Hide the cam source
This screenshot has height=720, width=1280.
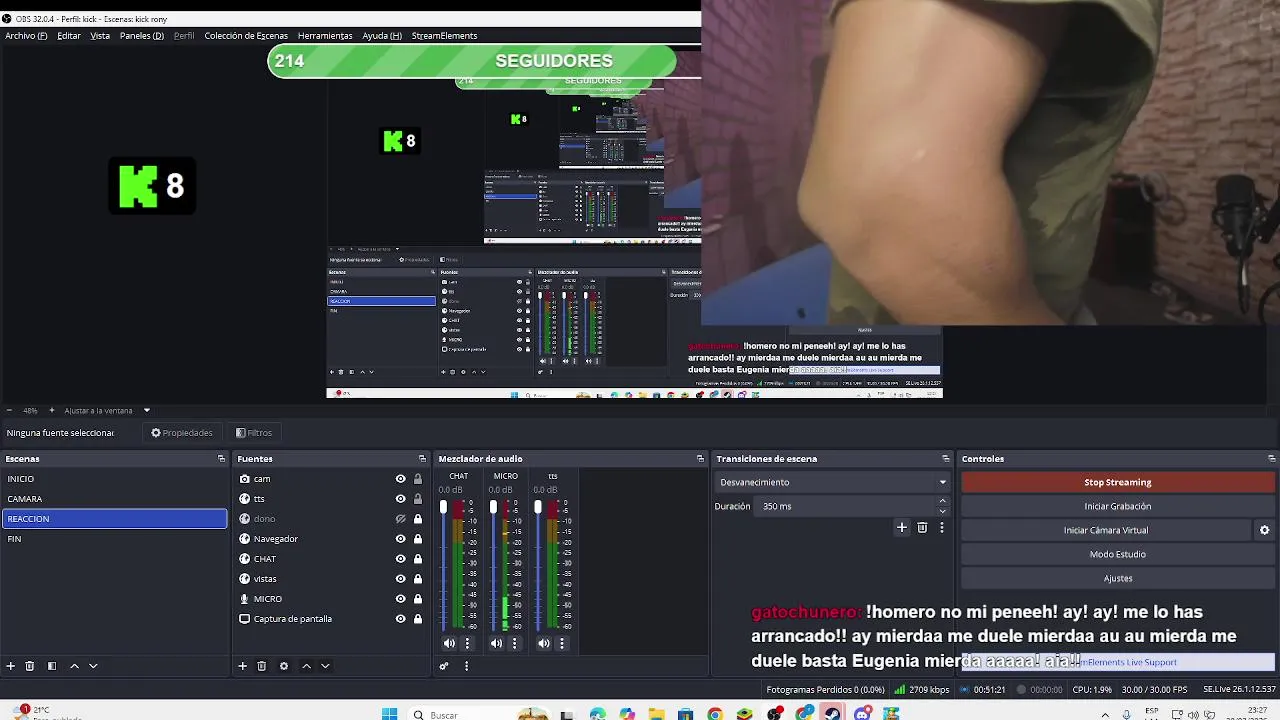[401, 479]
